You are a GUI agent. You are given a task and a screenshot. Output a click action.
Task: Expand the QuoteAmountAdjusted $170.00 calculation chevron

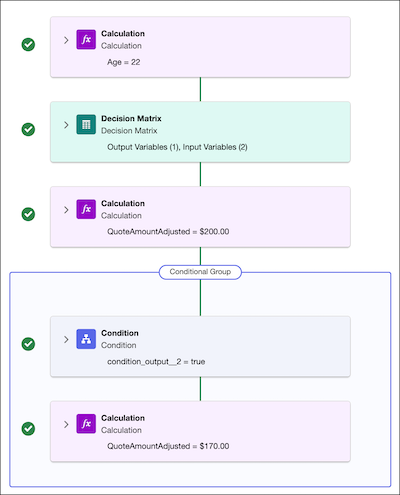point(66,424)
